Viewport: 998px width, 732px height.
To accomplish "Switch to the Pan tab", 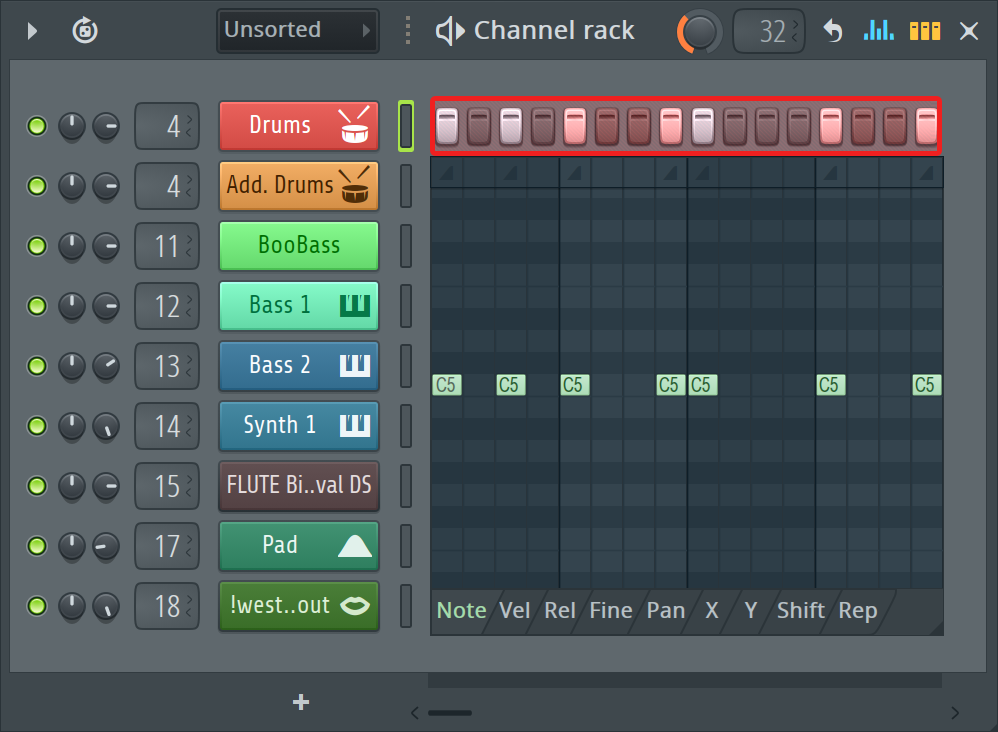I will click(x=666, y=610).
